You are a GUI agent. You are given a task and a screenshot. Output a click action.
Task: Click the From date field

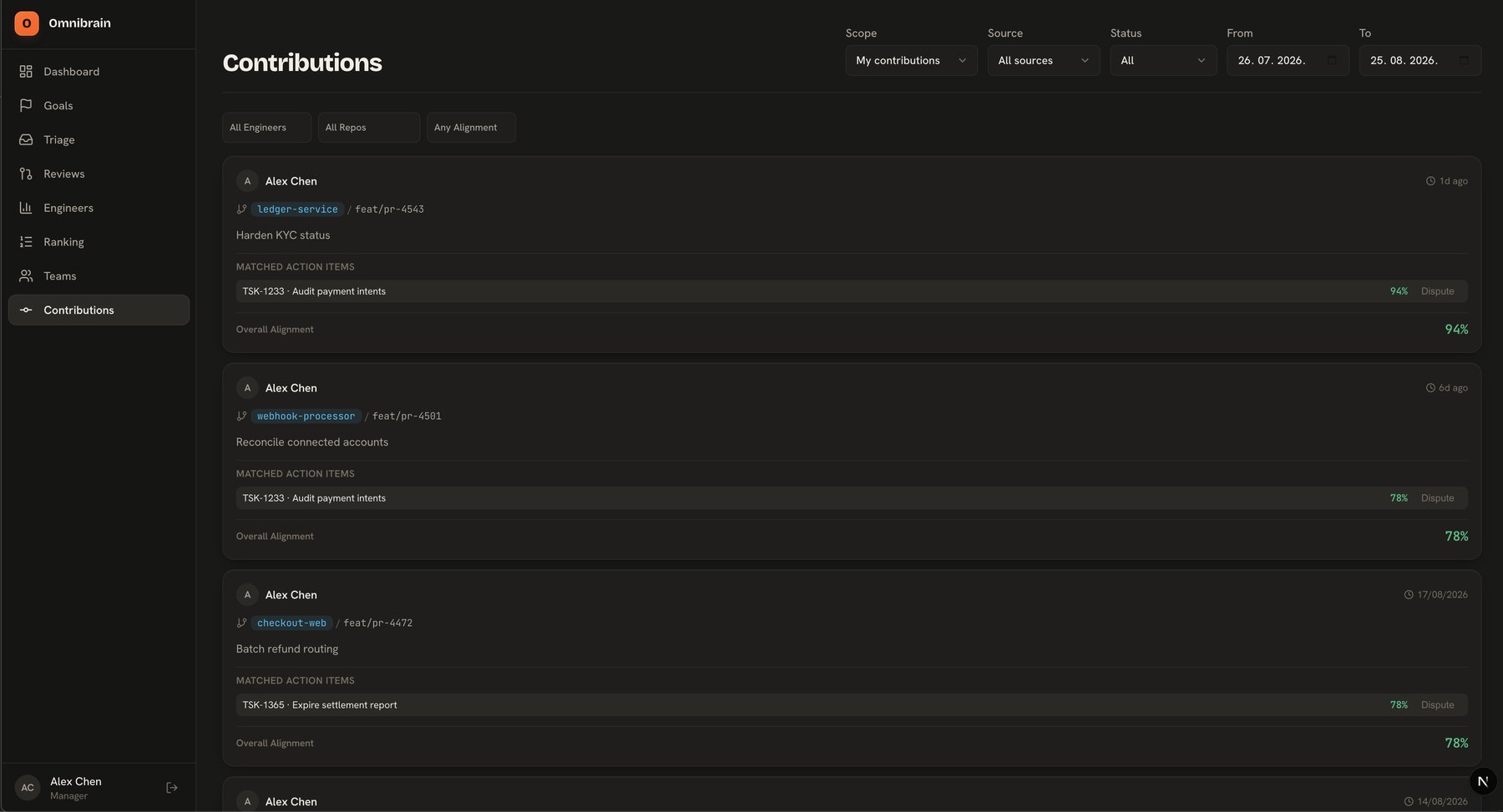pyautogui.click(x=1288, y=61)
